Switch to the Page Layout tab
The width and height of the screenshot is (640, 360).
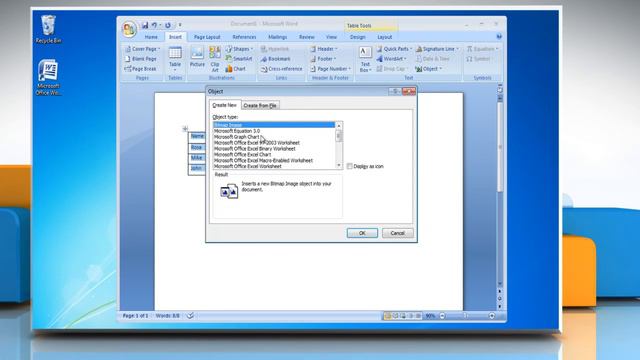point(207,37)
